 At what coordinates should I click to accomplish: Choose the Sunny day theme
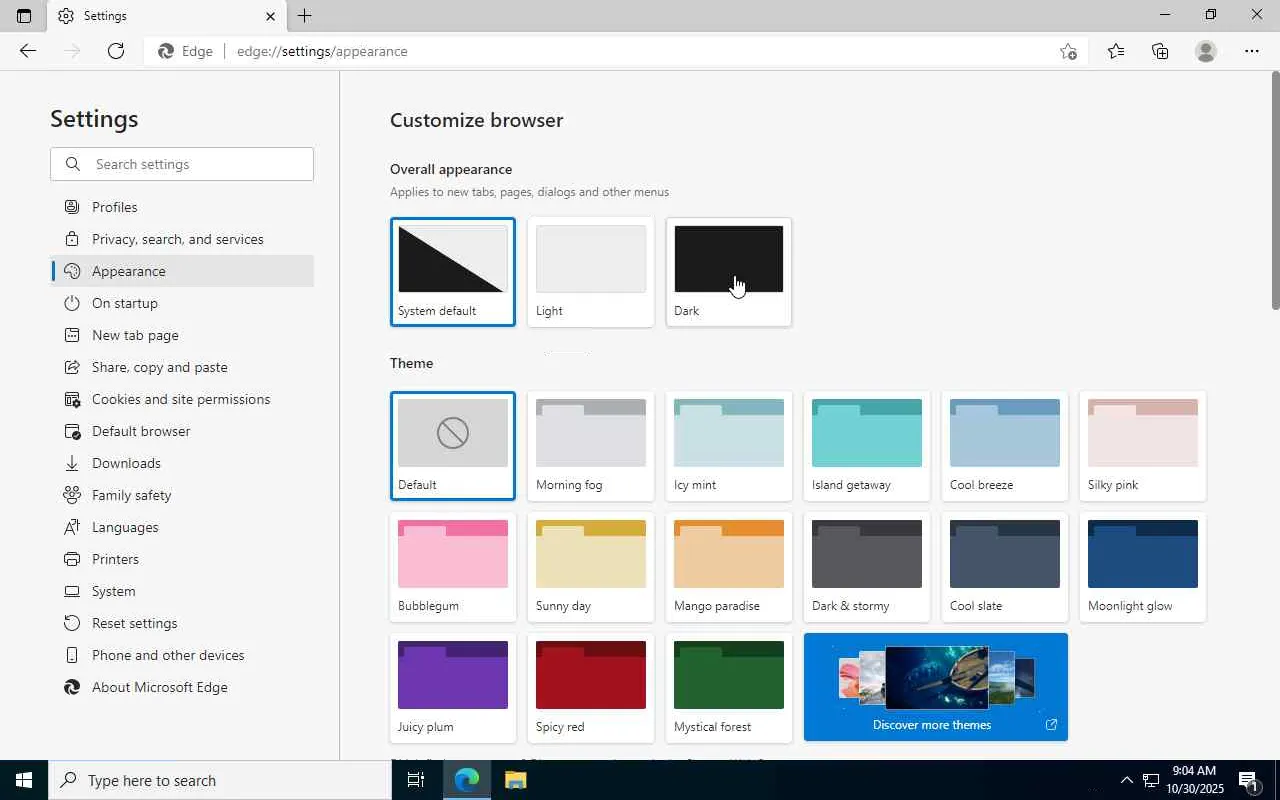pyautogui.click(x=591, y=567)
